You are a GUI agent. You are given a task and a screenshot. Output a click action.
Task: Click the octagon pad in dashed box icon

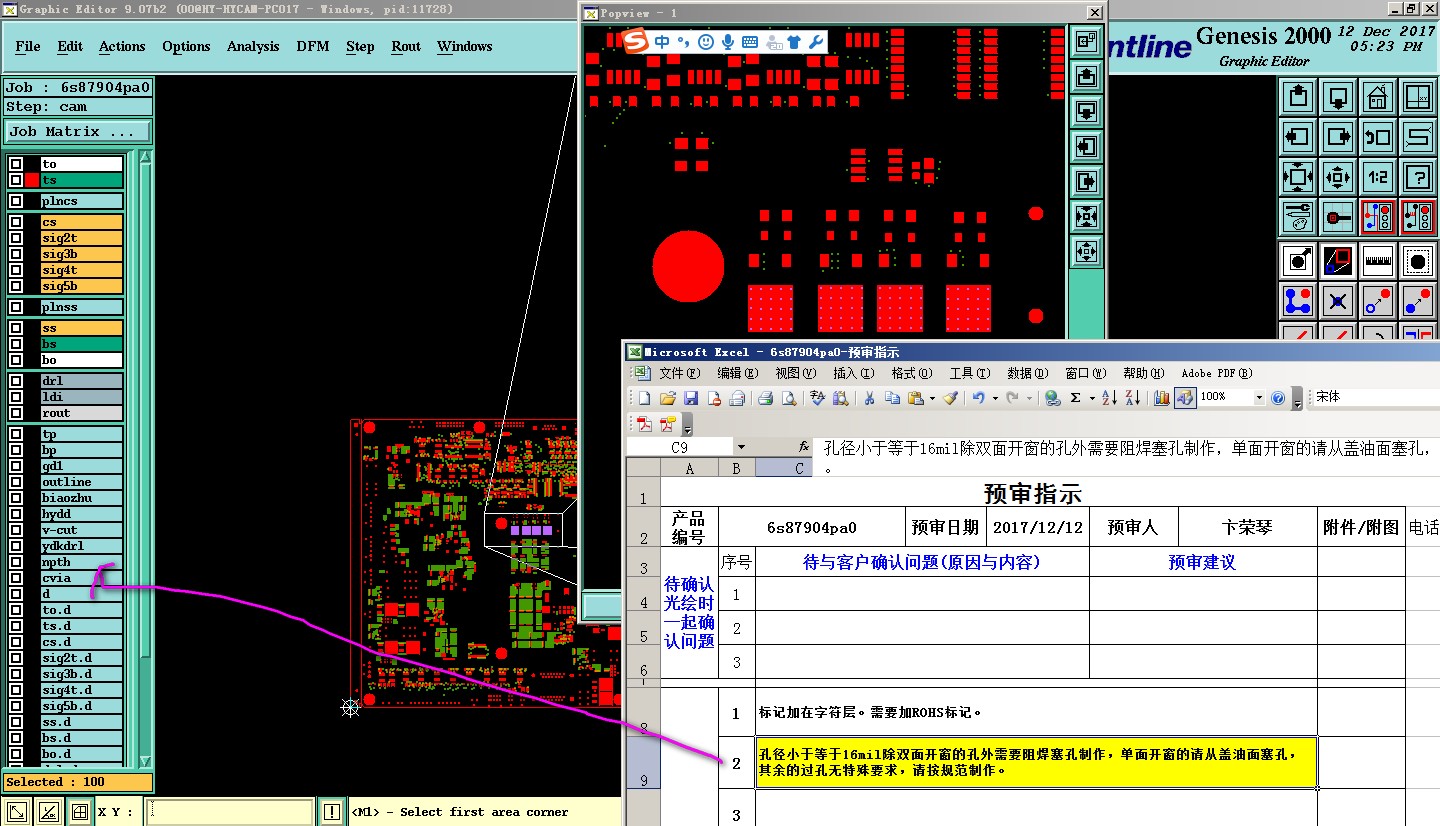(x=1417, y=261)
